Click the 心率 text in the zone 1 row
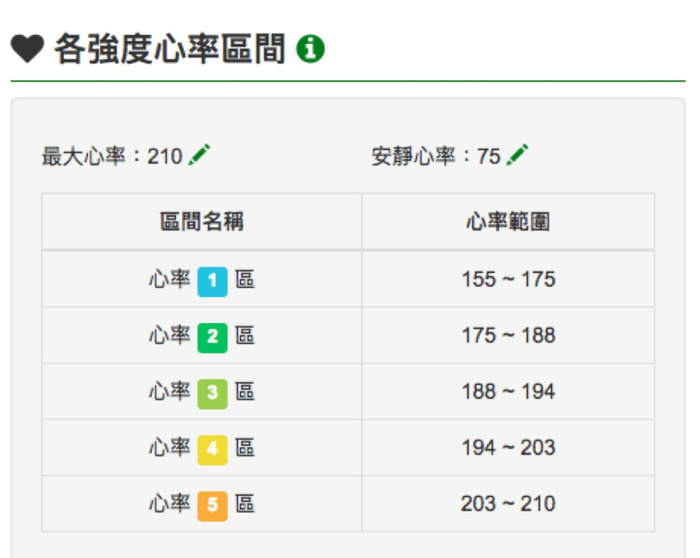700x558 pixels. [169, 280]
